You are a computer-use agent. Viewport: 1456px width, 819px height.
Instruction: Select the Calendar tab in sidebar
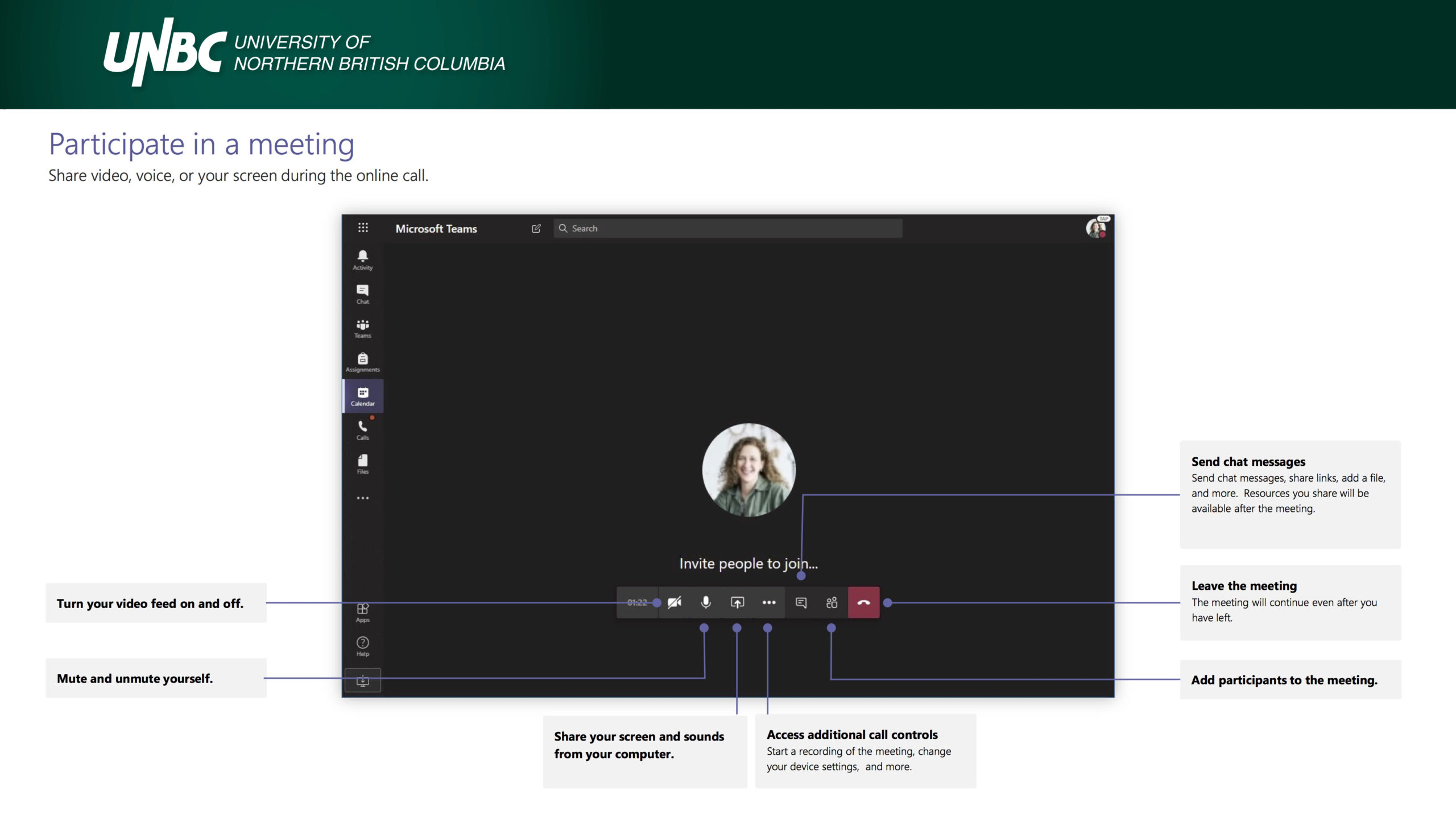362,396
